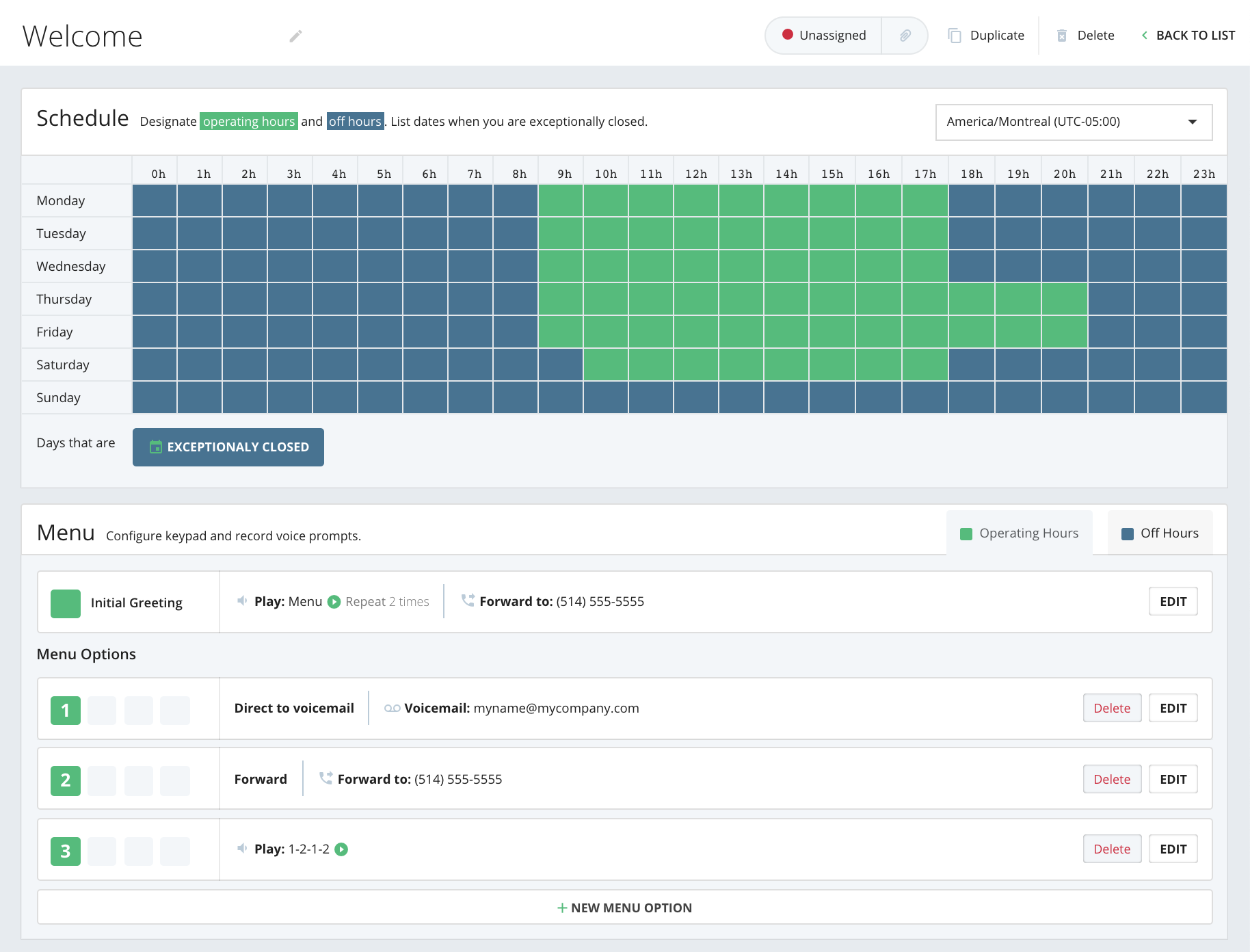Toggle Monday 9h schedule cell

pos(561,200)
